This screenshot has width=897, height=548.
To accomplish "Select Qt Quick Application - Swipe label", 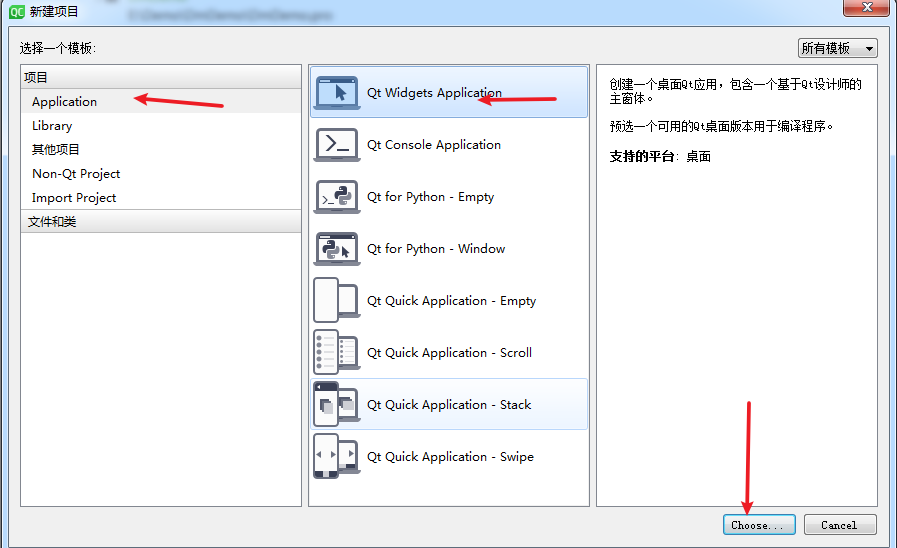I will coord(450,457).
